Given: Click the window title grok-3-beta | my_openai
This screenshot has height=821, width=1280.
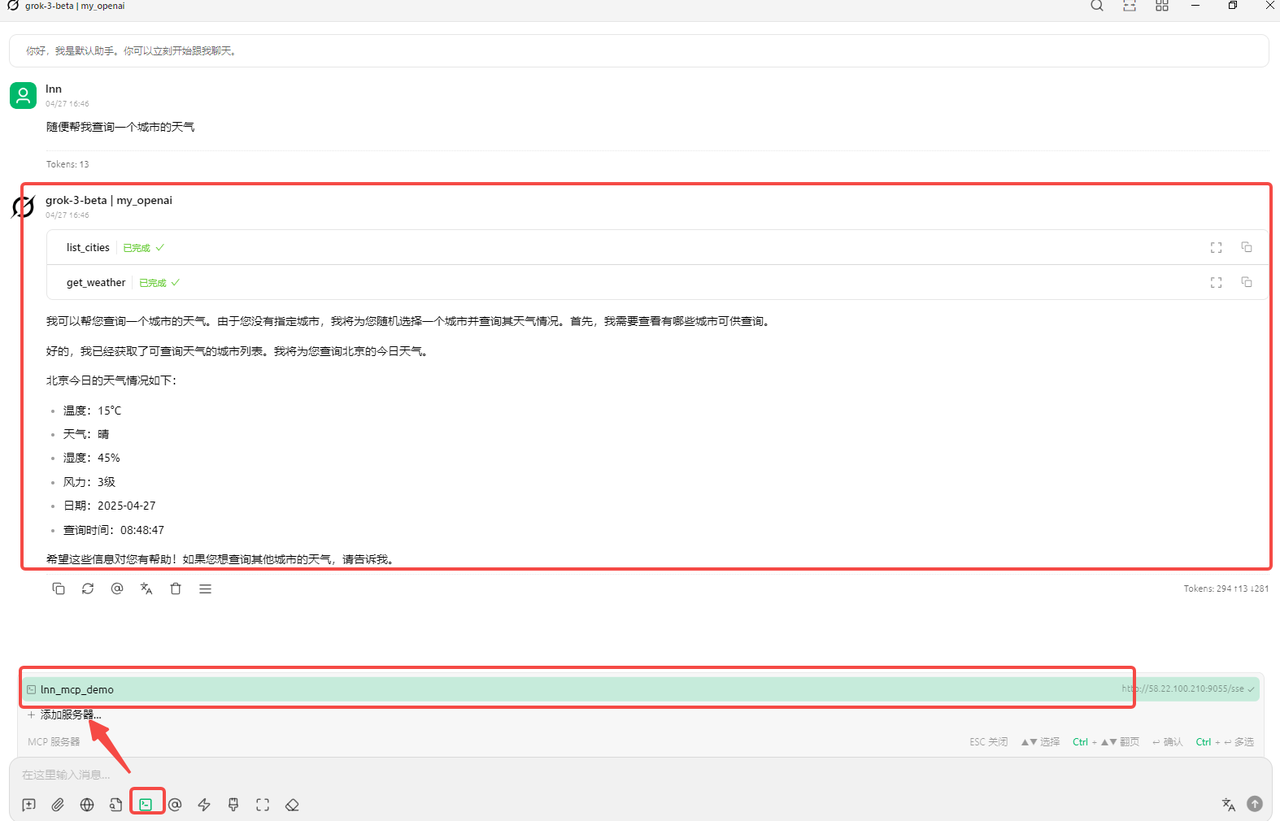Looking at the screenshot, I should click(x=75, y=6).
